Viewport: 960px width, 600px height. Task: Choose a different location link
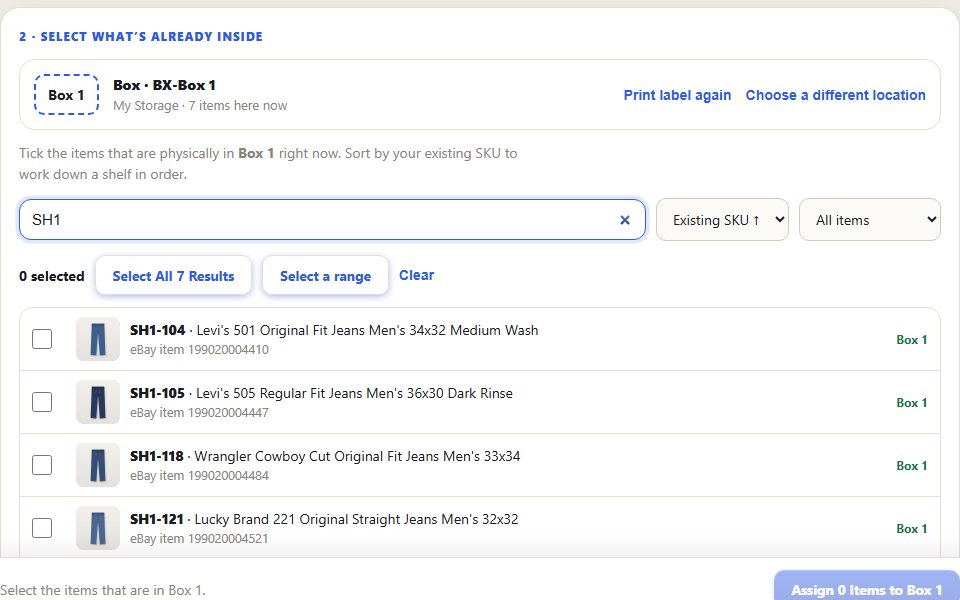(835, 96)
